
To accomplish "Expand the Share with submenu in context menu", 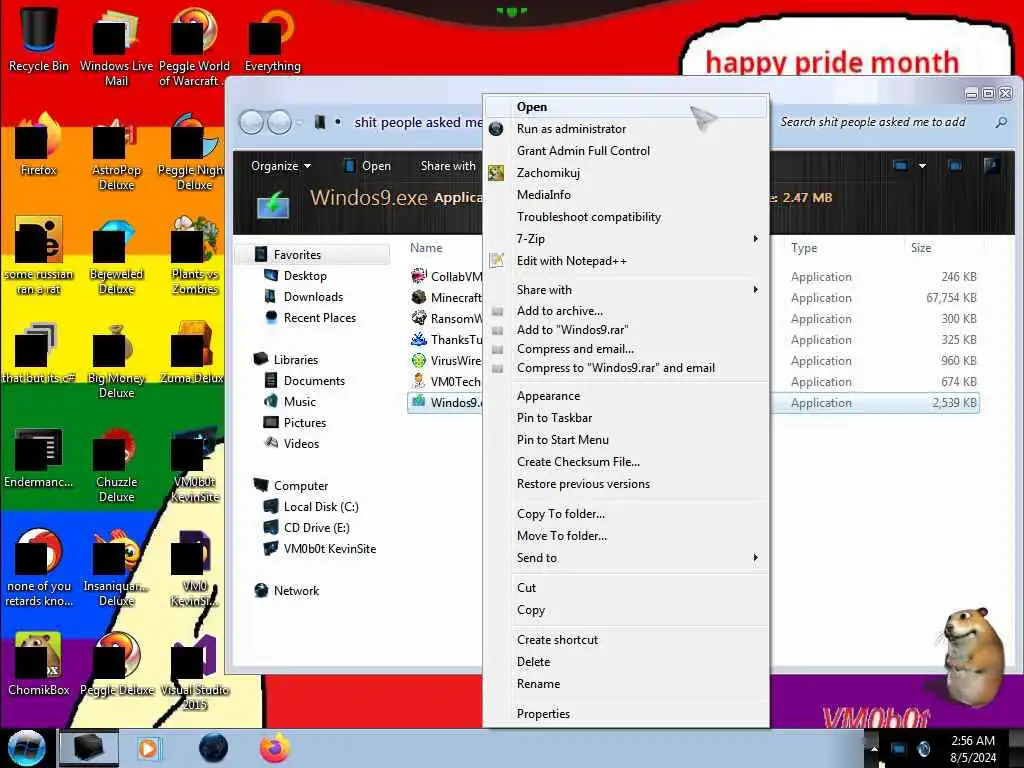I will coord(626,289).
